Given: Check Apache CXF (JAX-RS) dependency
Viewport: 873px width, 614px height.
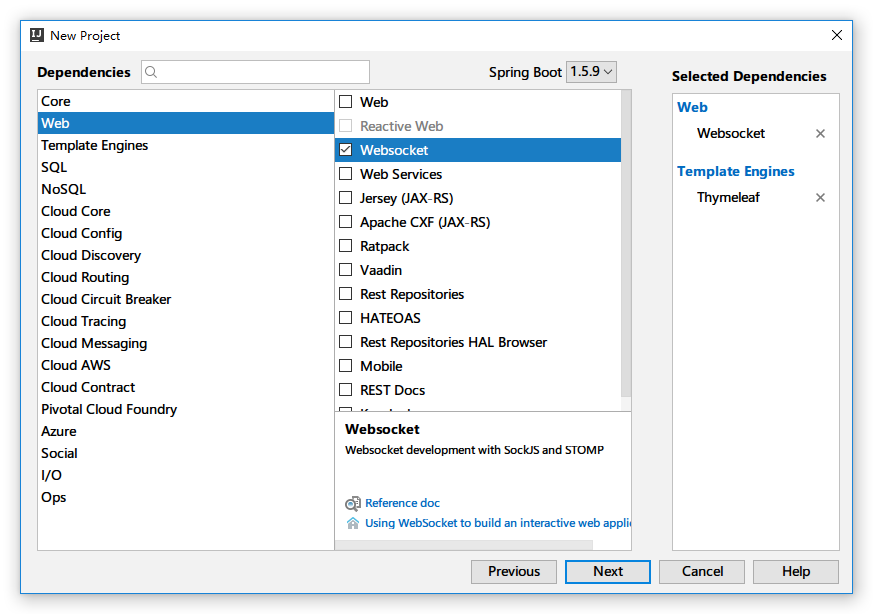Looking at the screenshot, I should pos(346,222).
